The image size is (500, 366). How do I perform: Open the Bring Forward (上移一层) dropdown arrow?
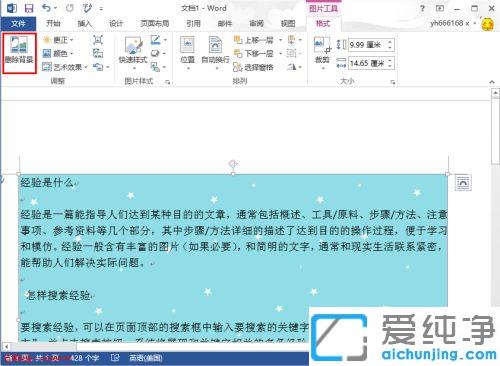[x=280, y=40]
